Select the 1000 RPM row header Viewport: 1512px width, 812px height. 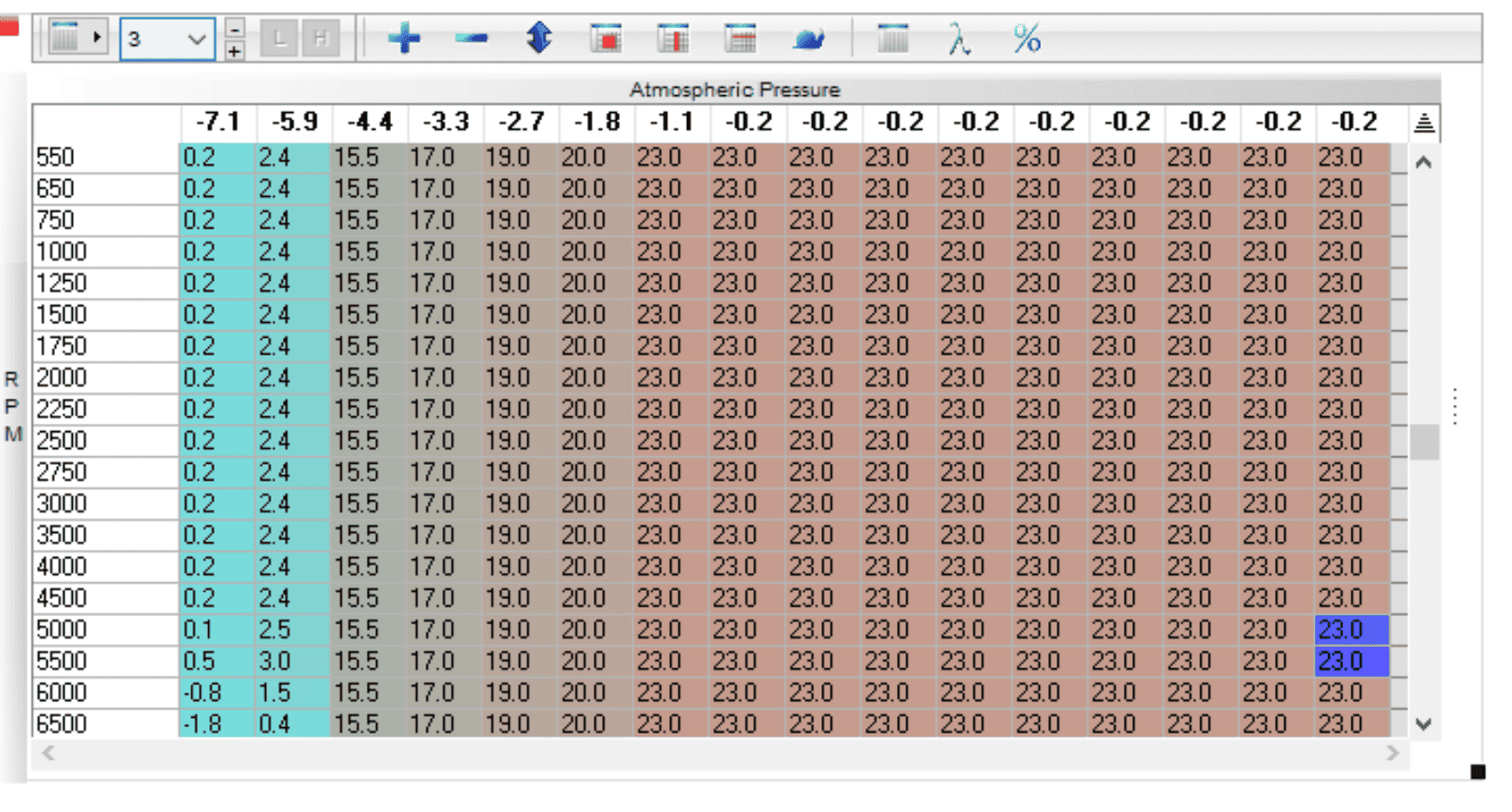105,252
